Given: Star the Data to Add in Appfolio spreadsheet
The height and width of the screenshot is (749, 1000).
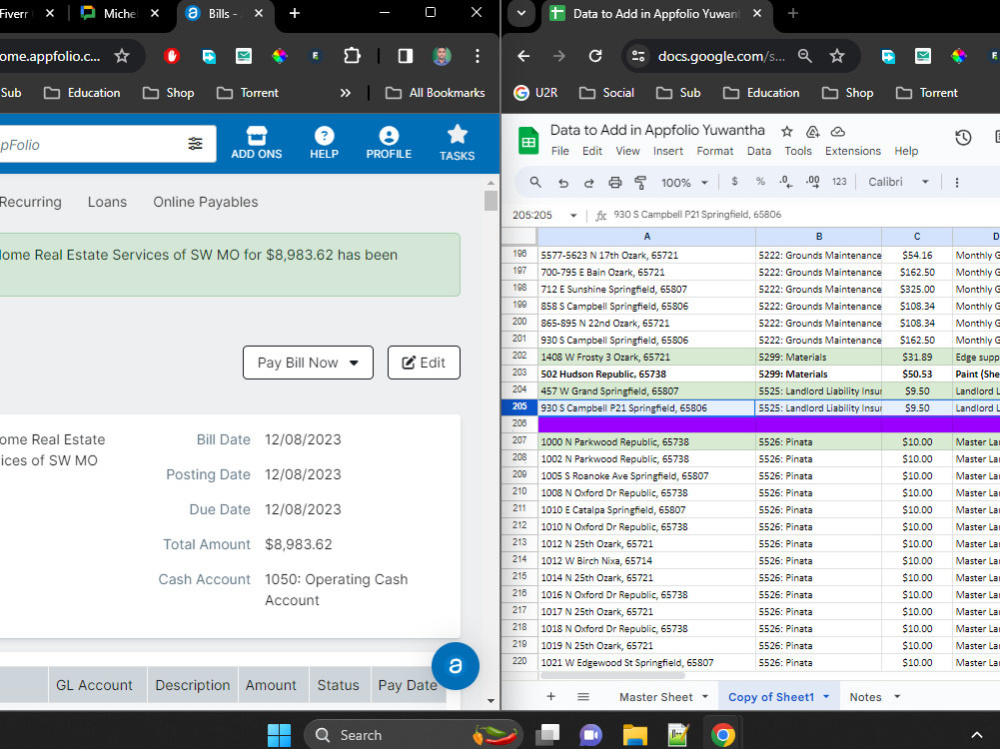Looking at the screenshot, I should pyautogui.click(x=787, y=131).
